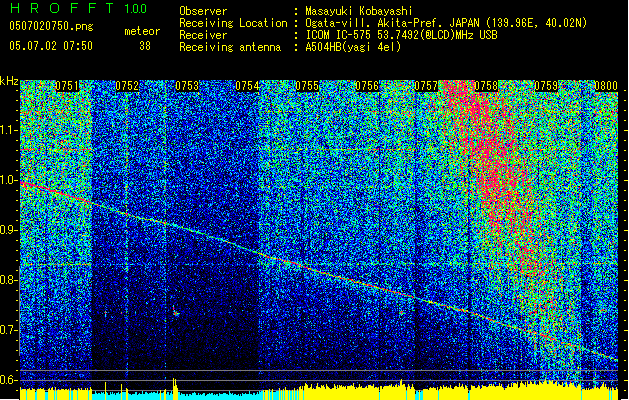The height and width of the screenshot is (400, 629).
Task: Click the 0751 time marker
Action: pyautogui.click(x=67, y=86)
